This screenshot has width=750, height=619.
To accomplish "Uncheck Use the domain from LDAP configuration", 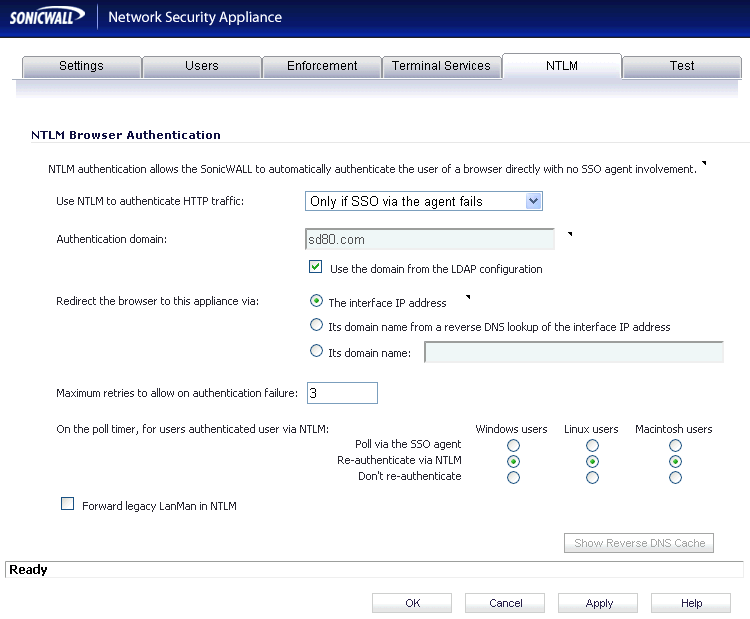I will (x=316, y=268).
